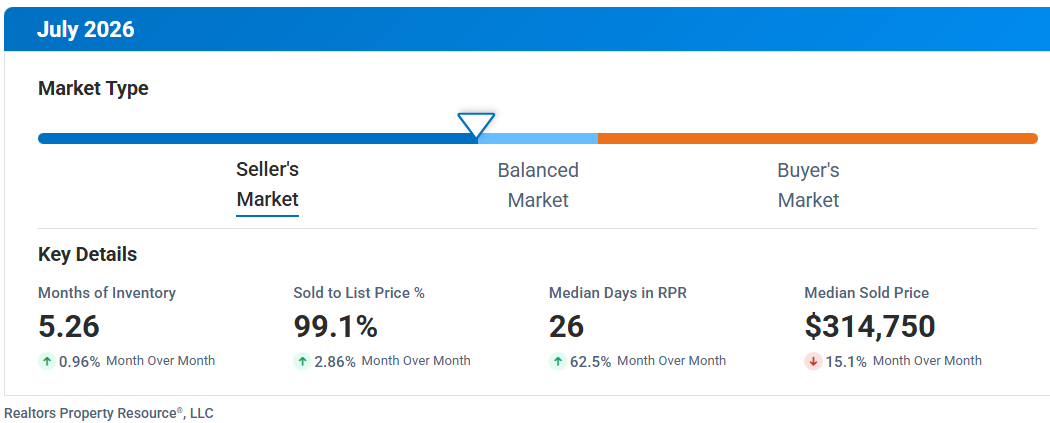Click the Key Details heading
Viewport: 1050px width, 423px height.
88,254
